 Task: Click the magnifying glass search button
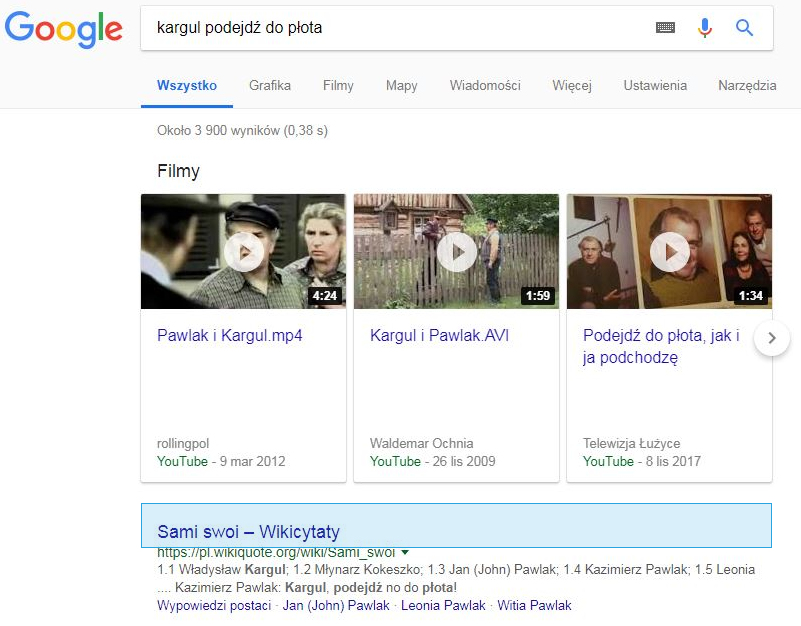(744, 28)
